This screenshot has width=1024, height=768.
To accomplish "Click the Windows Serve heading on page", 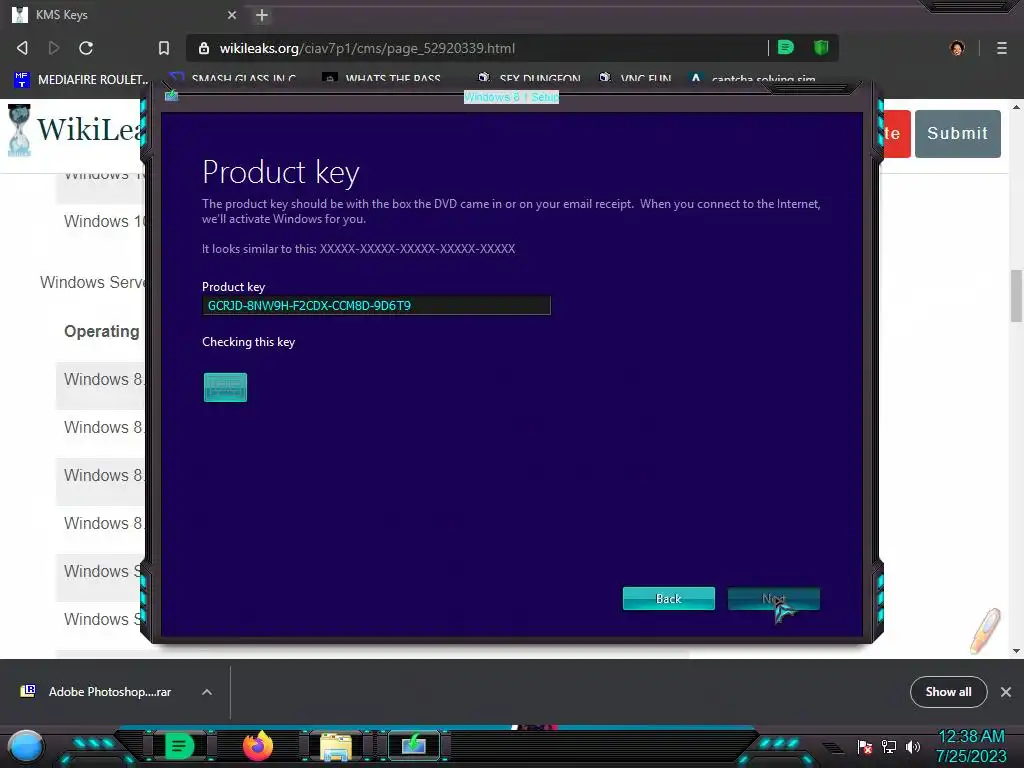I will click(92, 282).
